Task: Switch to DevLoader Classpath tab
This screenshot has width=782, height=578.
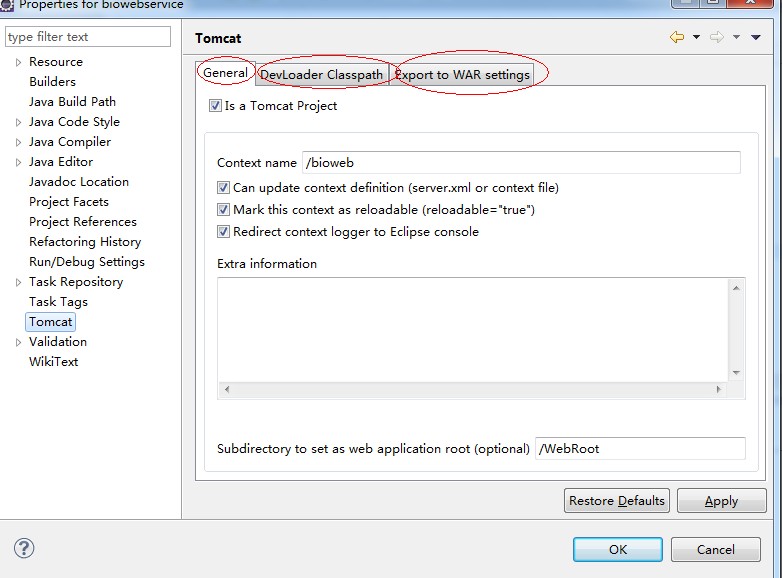Action: click(x=322, y=75)
